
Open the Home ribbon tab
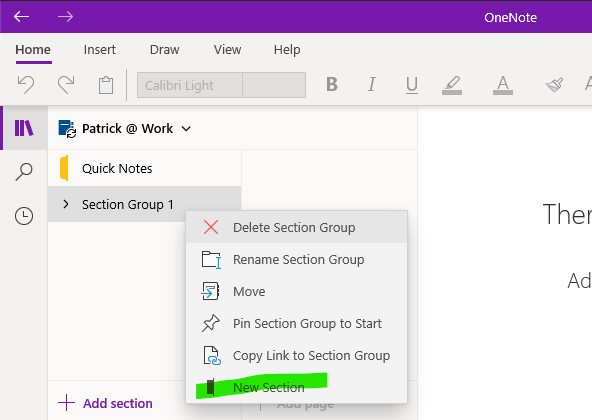[x=33, y=49]
